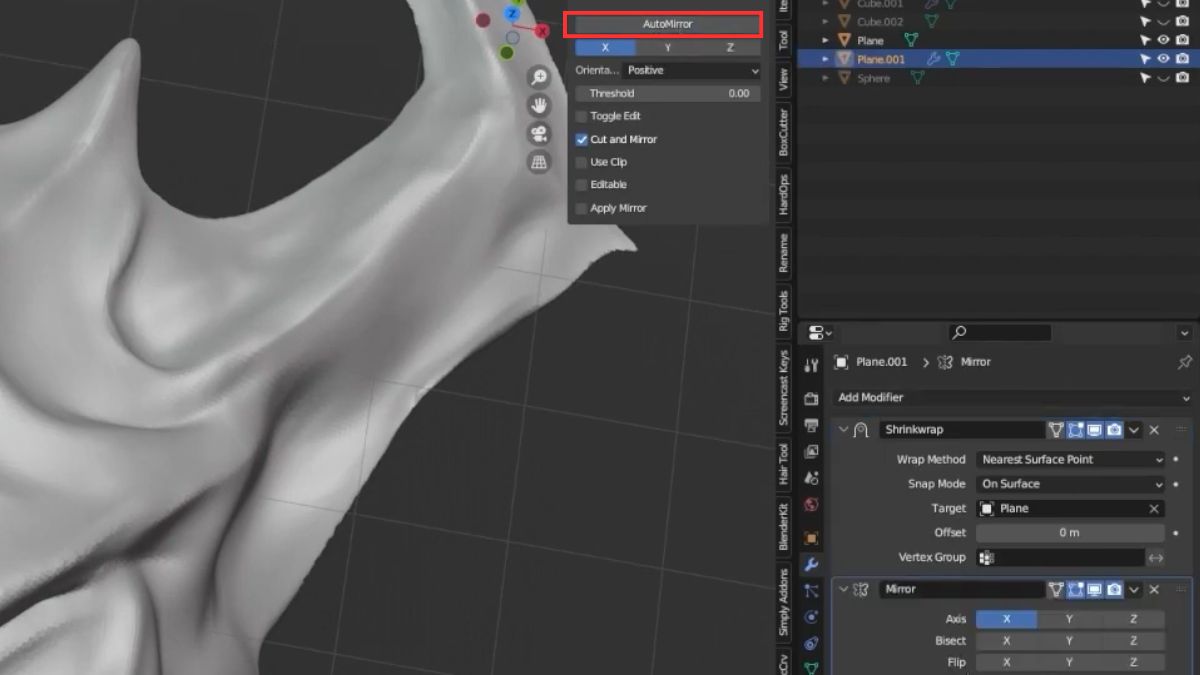This screenshot has width=1200, height=675.
Task: Click the viewport zoom magnifier icon
Action: pos(539,78)
